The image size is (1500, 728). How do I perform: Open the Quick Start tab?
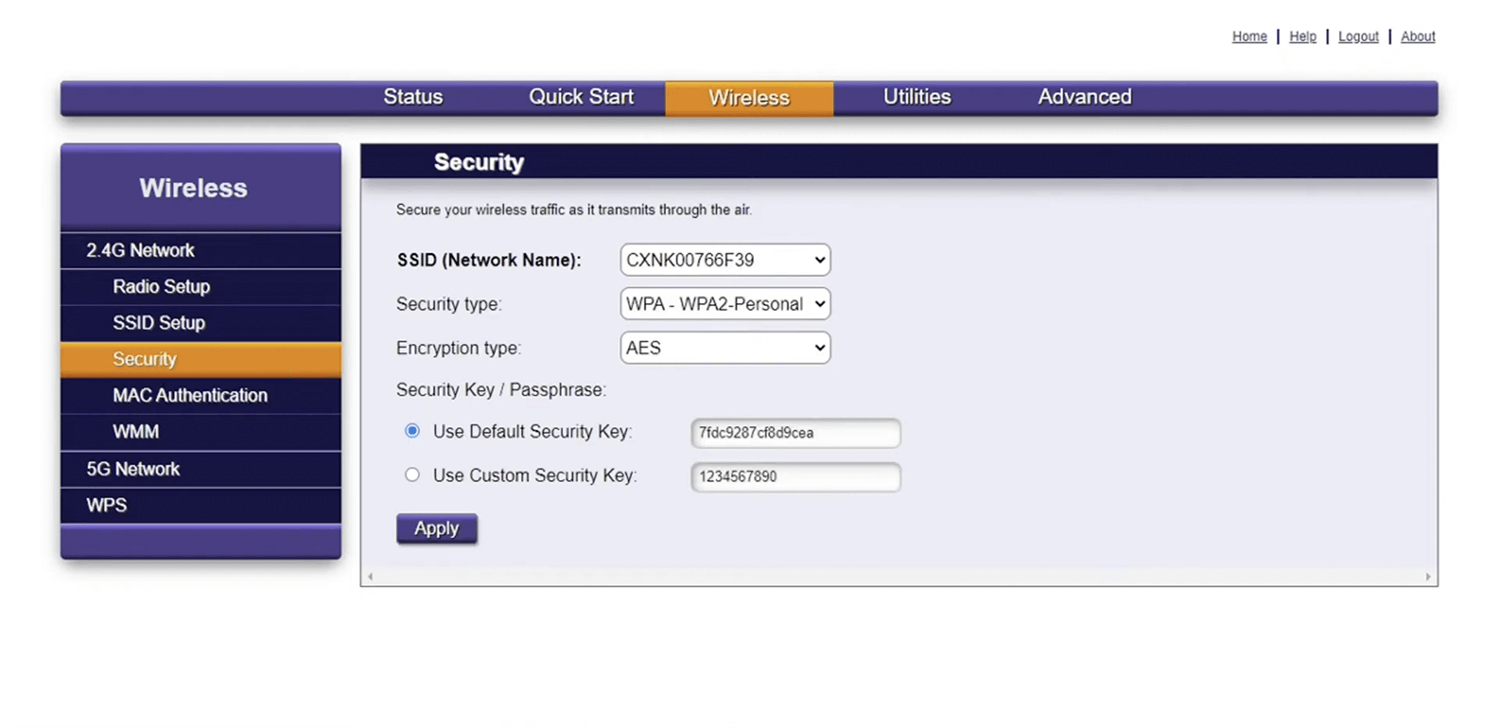(x=581, y=97)
